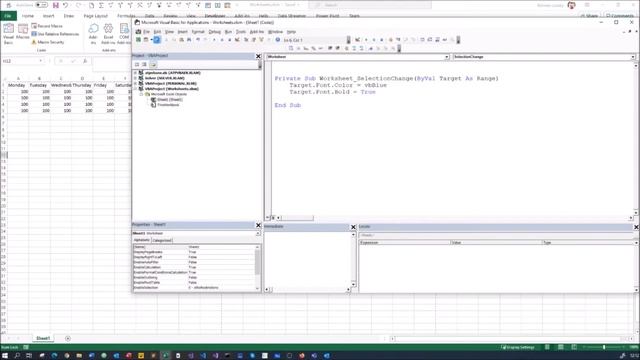640x360 pixels.
Task: Click the blue Help icon in VBA toolbar
Action: pos(278,40)
